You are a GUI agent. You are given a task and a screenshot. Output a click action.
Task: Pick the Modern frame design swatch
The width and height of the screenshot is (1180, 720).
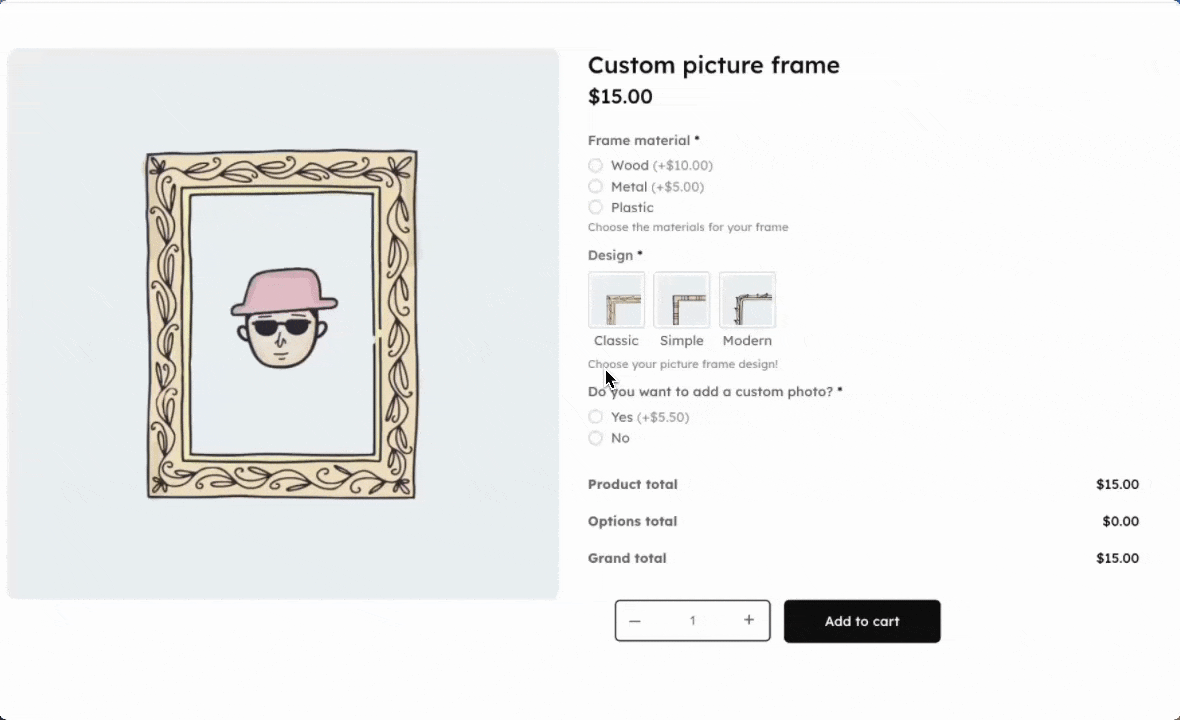pyautogui.click(x=747, y=300)
